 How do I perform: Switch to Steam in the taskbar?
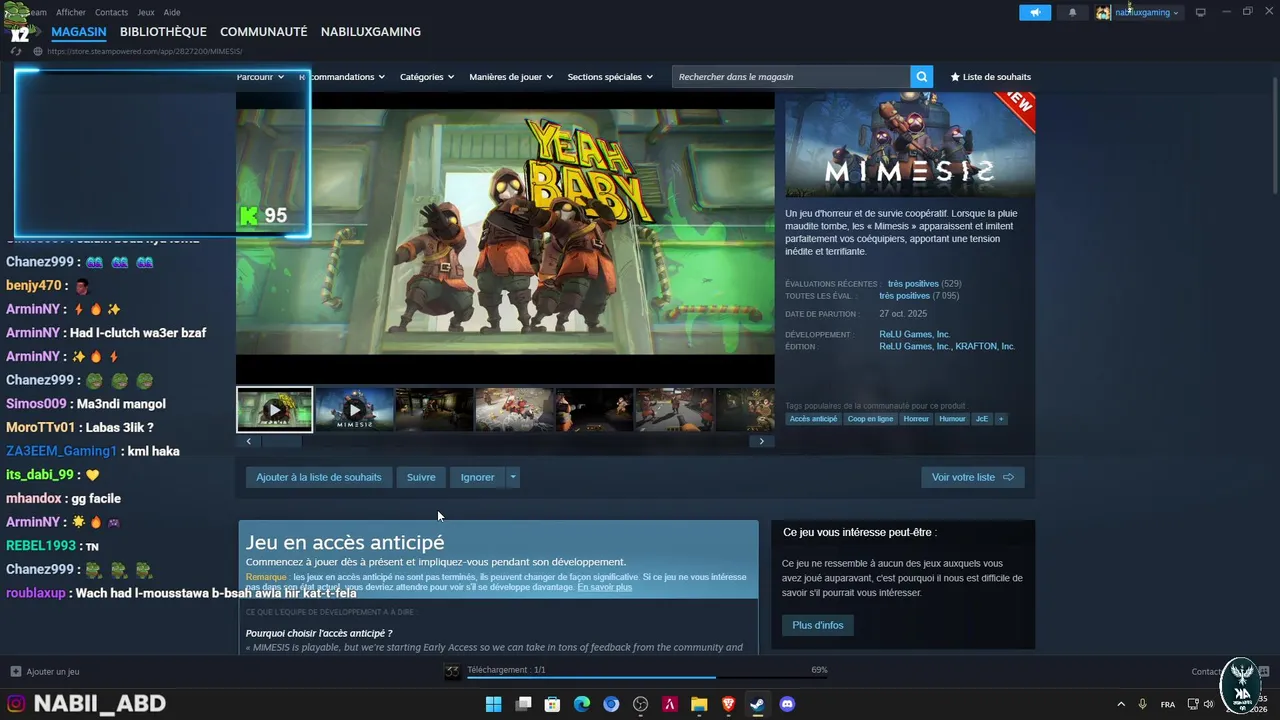(758, 704)
